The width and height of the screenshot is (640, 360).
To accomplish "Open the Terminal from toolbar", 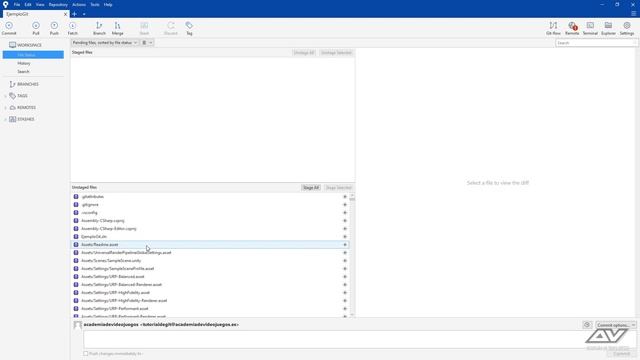I will click(x=590, y=28).
